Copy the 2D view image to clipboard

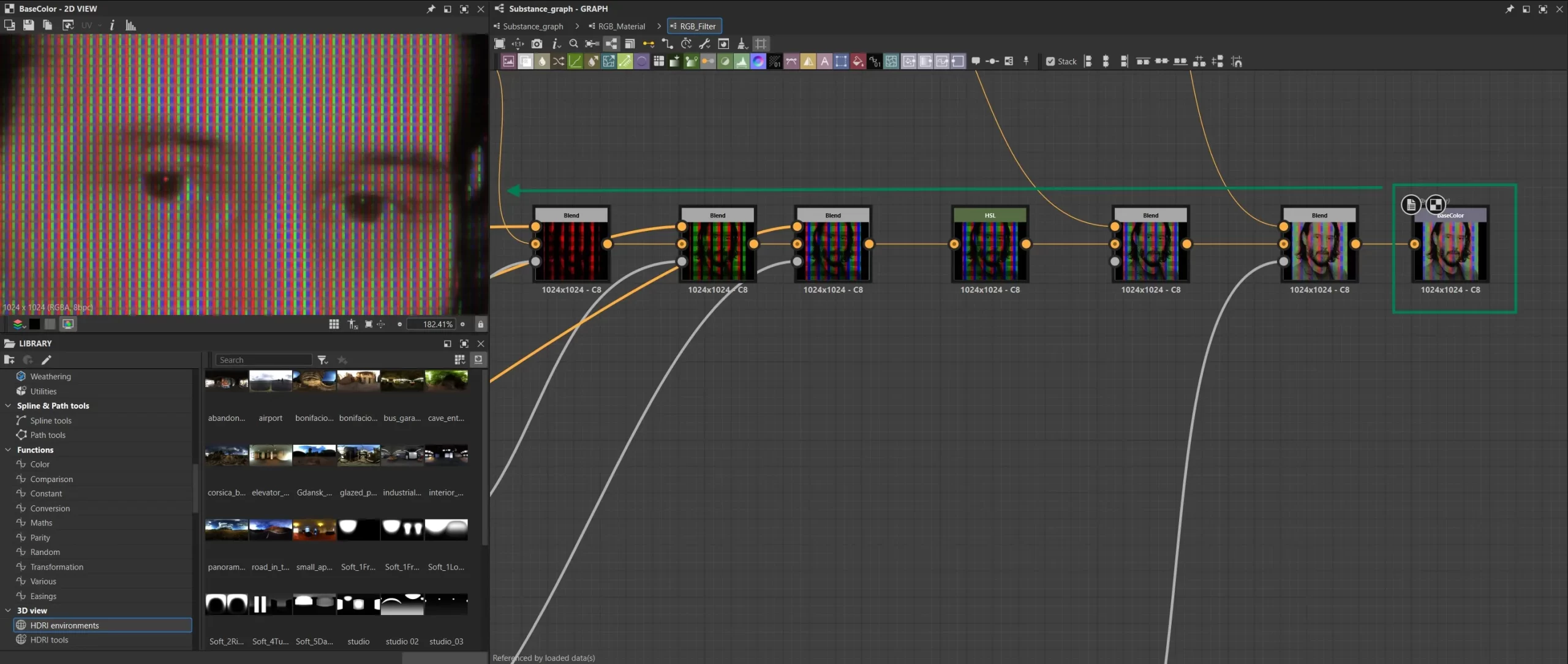(47, 25)
